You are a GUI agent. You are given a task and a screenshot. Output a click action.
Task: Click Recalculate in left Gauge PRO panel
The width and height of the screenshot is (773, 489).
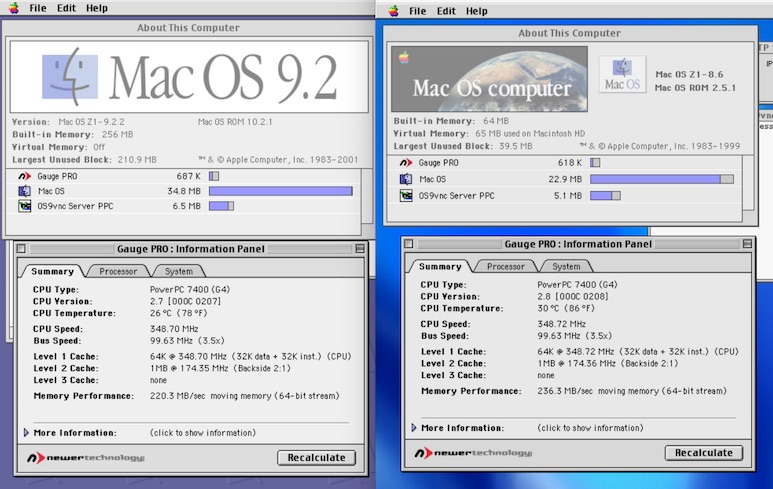pyautogui.click(x=316, y=457)
